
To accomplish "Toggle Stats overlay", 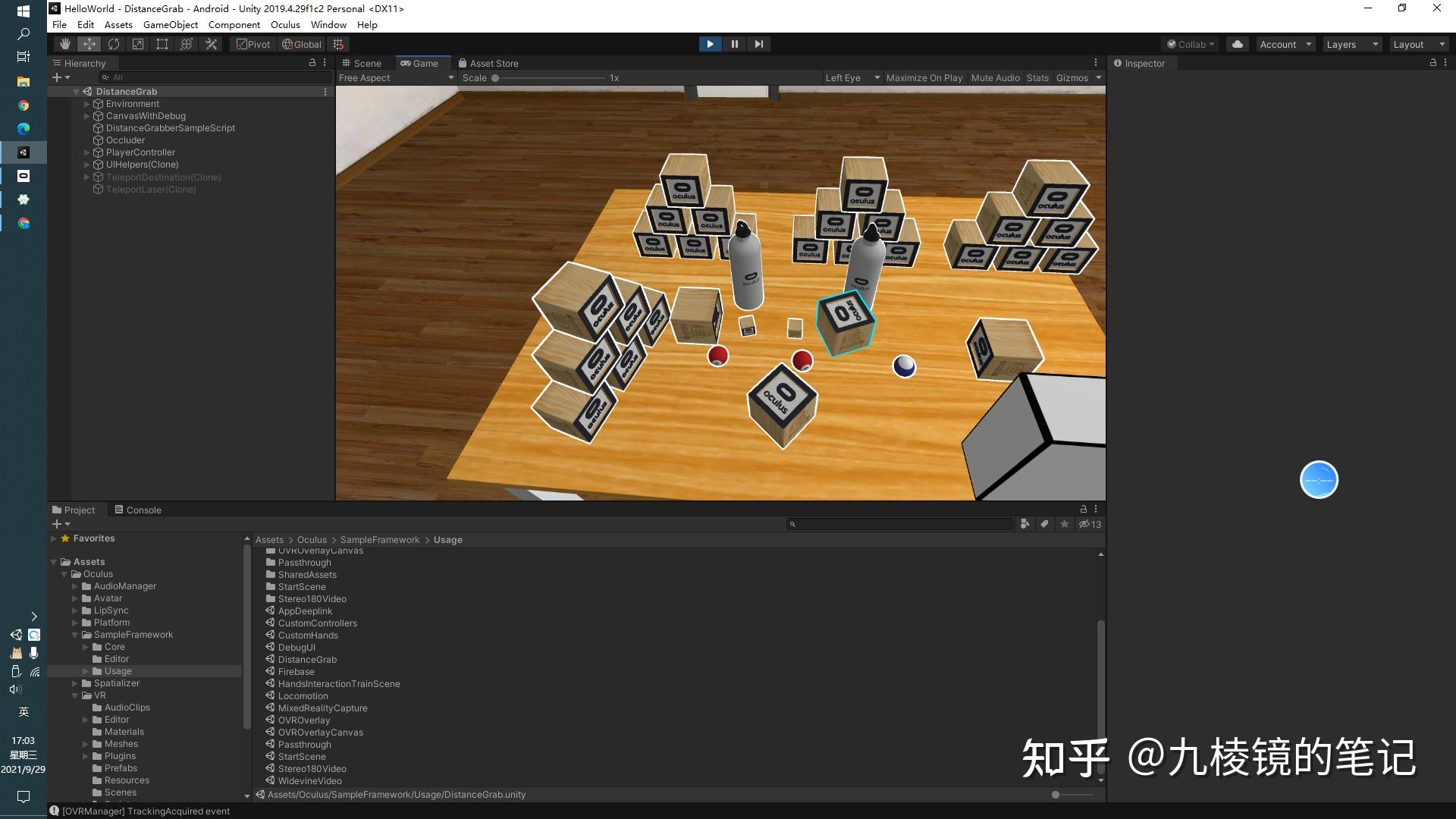I will [1037, 77].
